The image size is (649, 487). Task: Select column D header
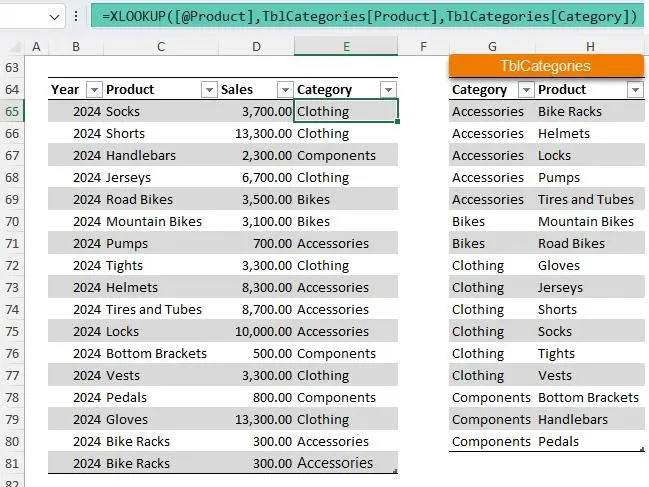(x=256, y=46)
